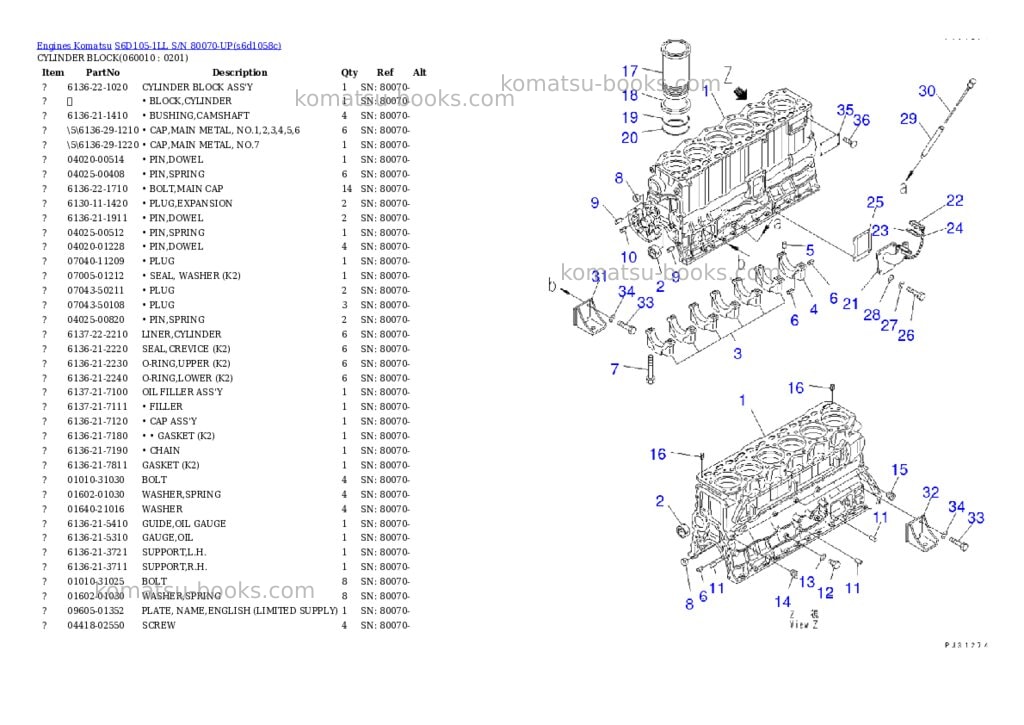The width and height of the screenshot is (1024, 725).
Task: Select part number 6137-21-7111
Action: (x=97, y=407)
